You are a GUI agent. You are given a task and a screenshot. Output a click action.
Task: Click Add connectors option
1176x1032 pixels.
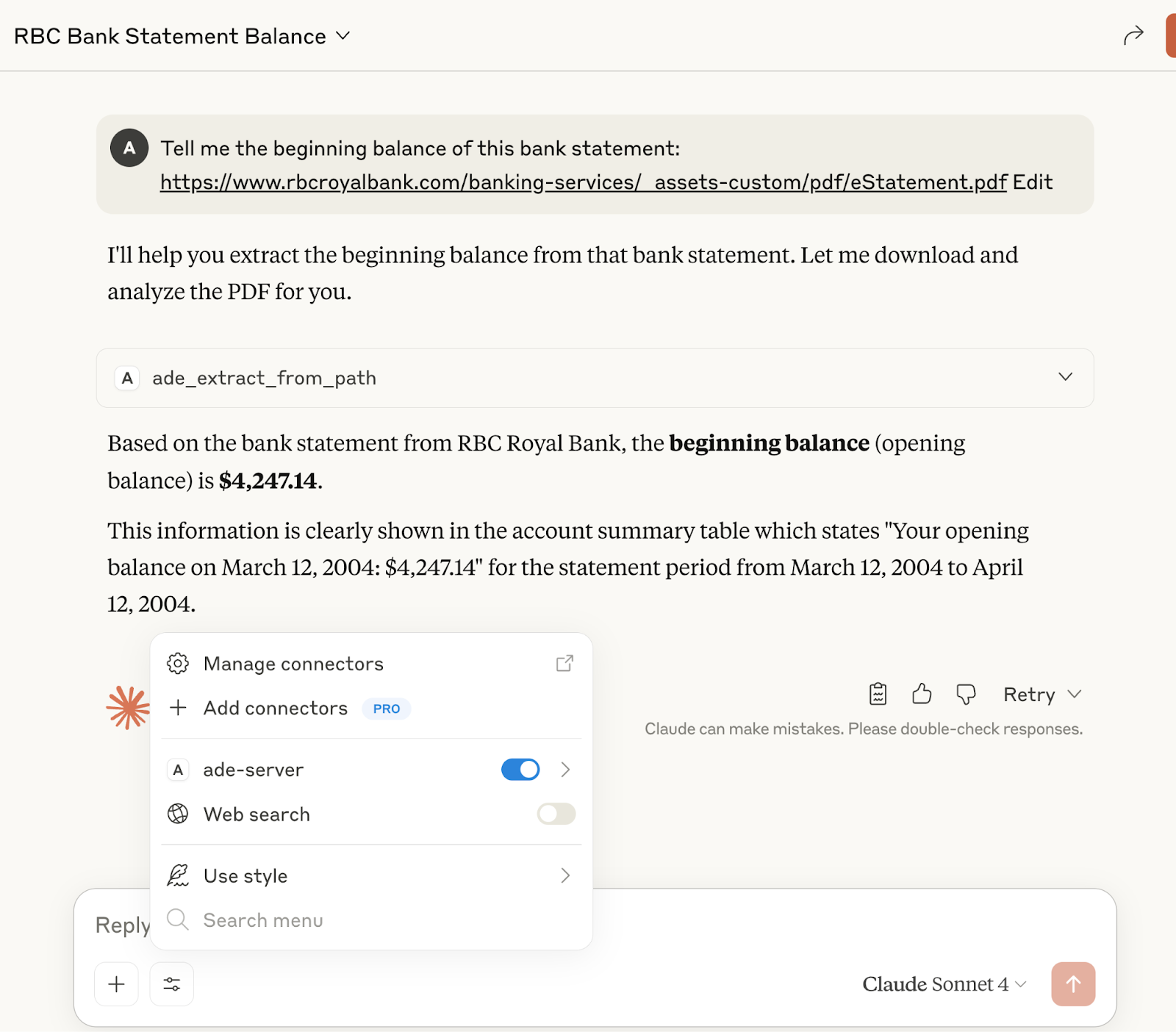[x=275, y=708]
